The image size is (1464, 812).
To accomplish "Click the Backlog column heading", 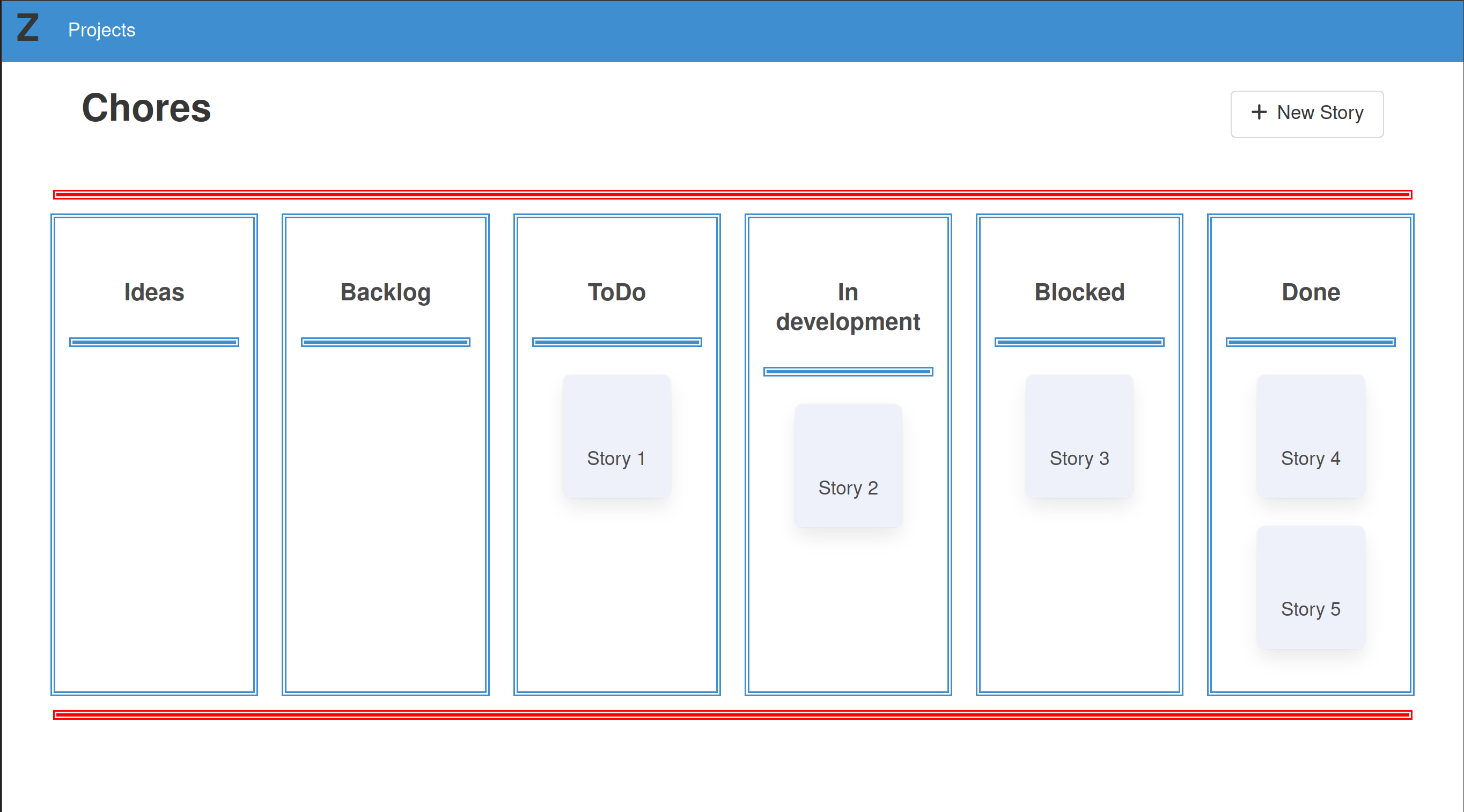I will click(385, 293).
